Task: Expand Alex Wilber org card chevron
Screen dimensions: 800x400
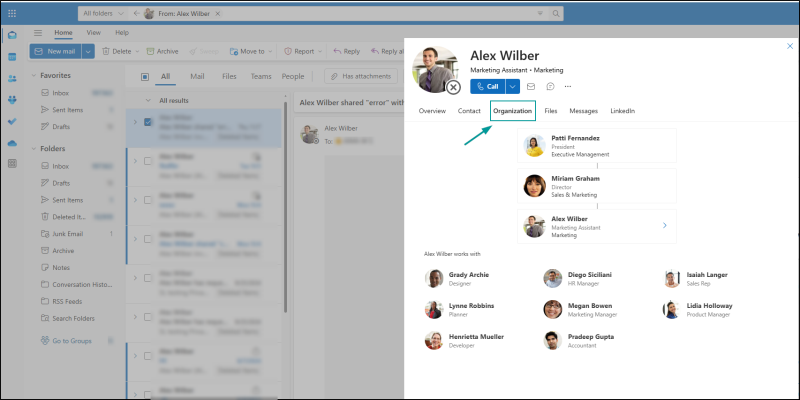Action: click(665, 225)
